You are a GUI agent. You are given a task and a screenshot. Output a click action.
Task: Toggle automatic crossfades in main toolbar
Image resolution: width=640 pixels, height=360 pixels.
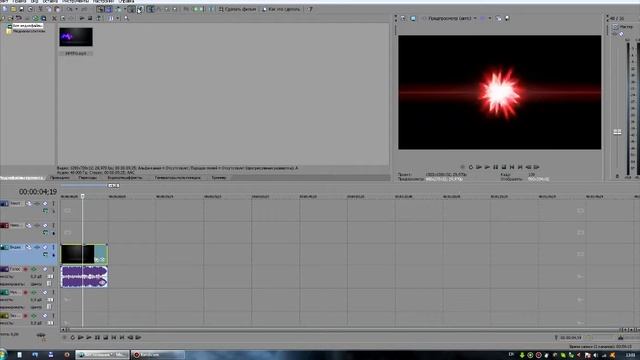coord(108,9)
